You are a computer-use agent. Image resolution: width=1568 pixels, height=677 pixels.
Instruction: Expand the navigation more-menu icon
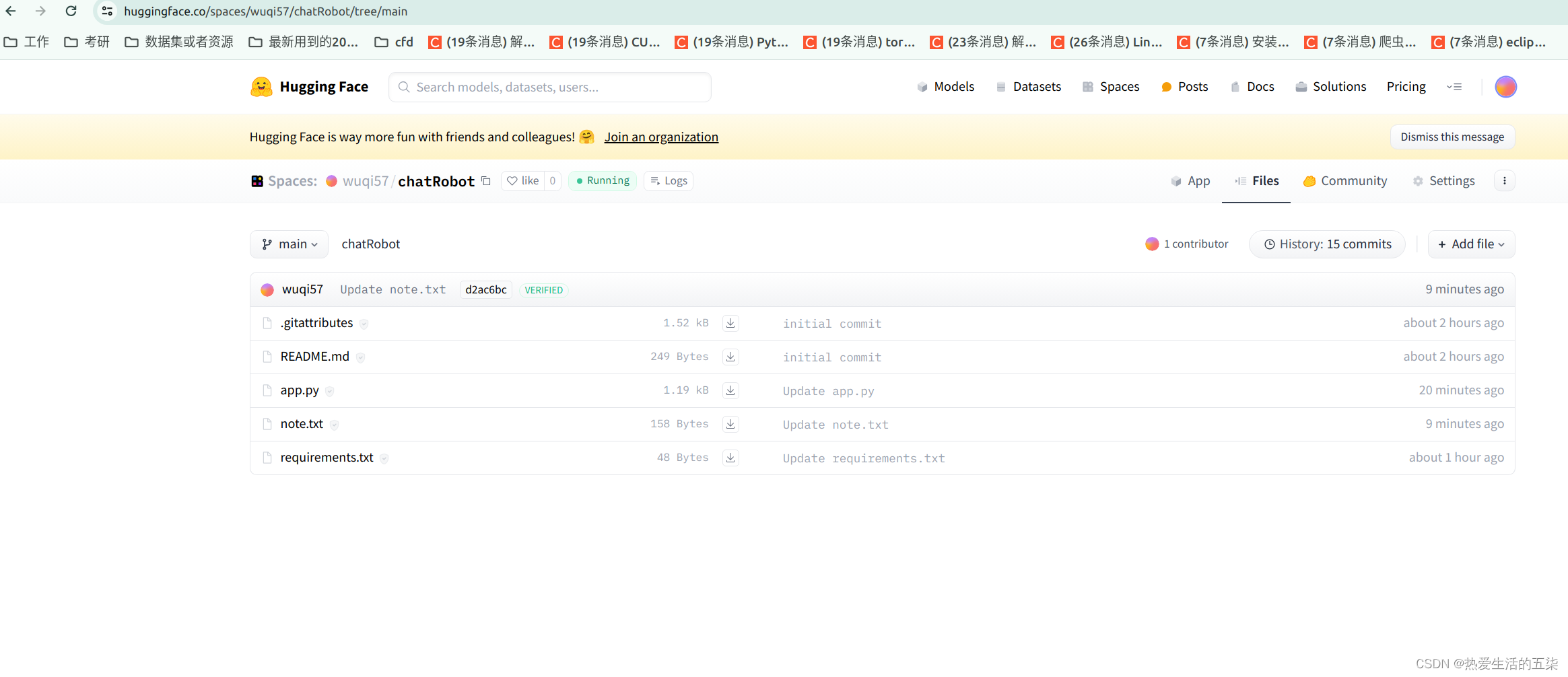tap(1454, 87)
